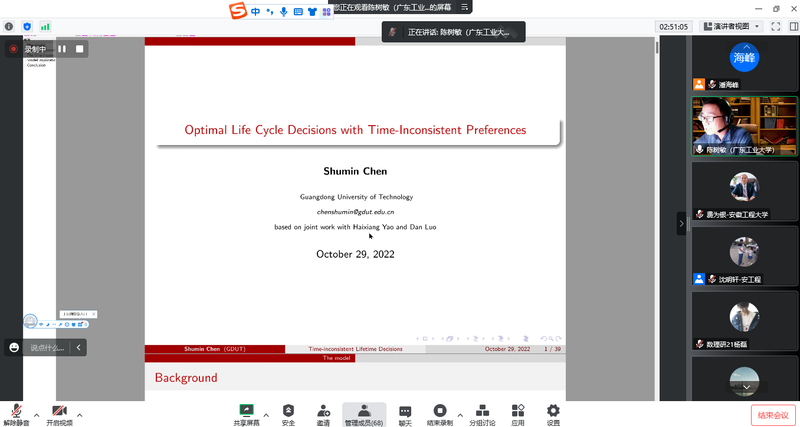Expand the microphone options arrow
The height and width of the screenshot is (427, 800).
pos(36,413)
